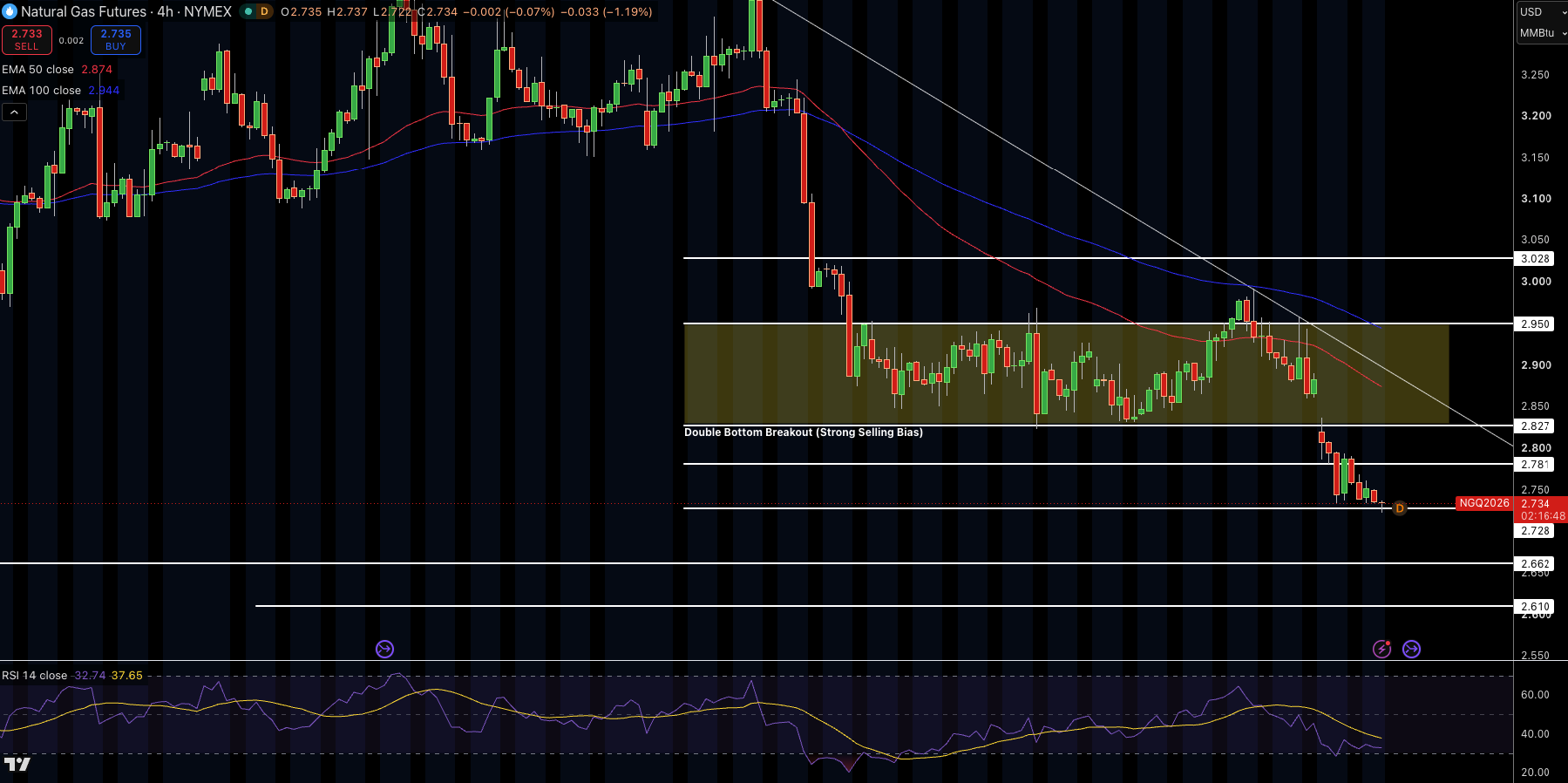The width and height of the screenshot is (1568, 783).
Task: Click the 02:16:48 bar countdown timer
Action: click(1542, 516)
